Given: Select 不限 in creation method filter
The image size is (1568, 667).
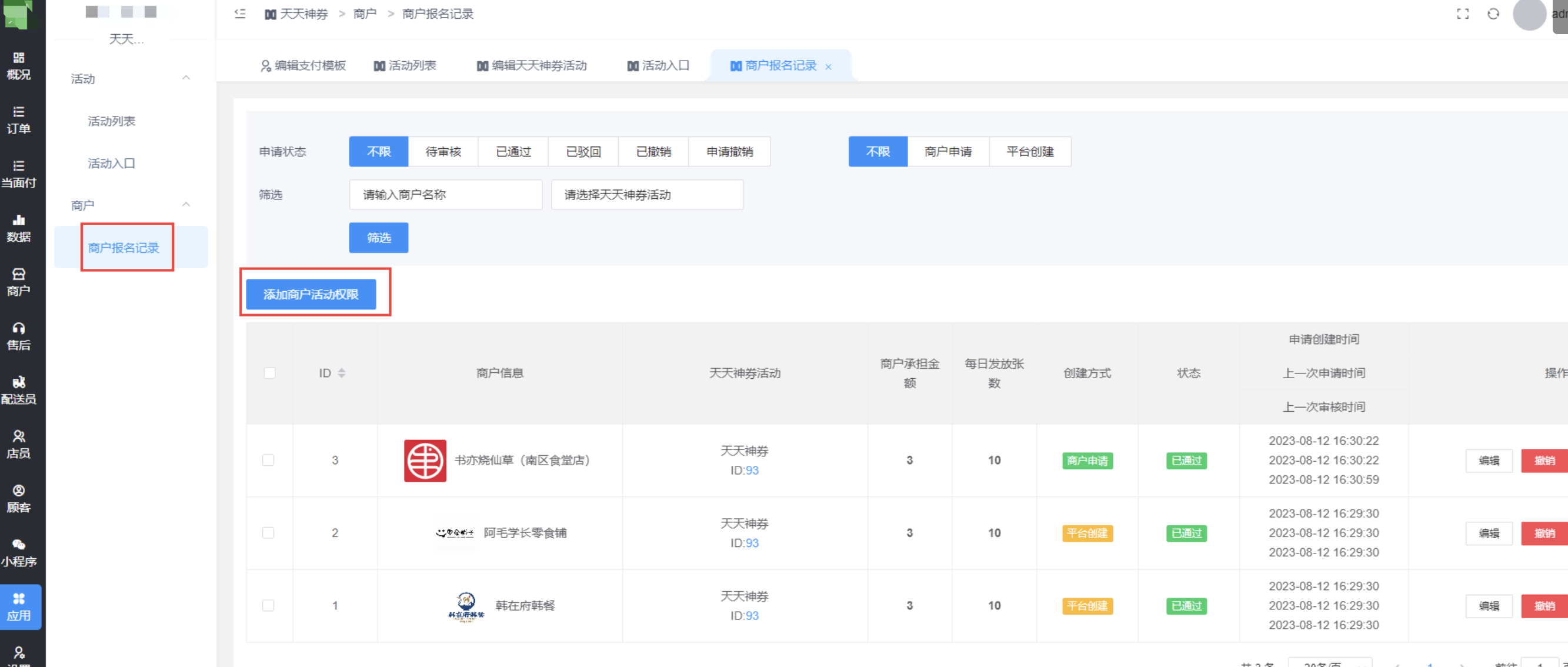Looking at the screenshot, I should [x=878, y=152].
